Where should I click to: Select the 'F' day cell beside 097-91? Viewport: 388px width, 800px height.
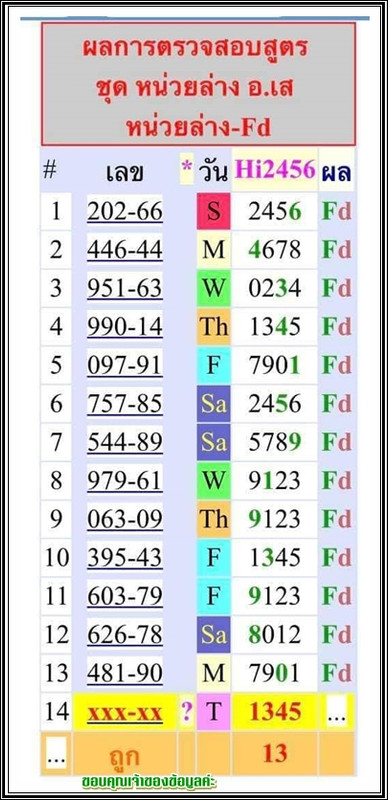(213, 365)
